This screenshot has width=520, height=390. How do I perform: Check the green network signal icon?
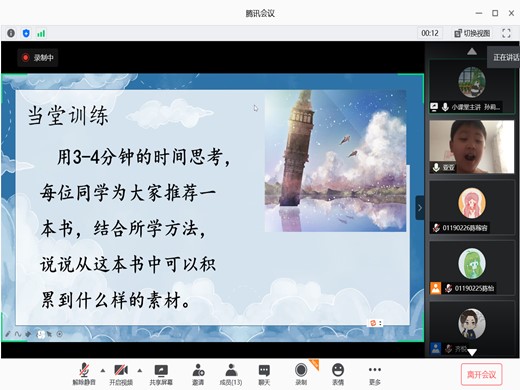(41, 33)
